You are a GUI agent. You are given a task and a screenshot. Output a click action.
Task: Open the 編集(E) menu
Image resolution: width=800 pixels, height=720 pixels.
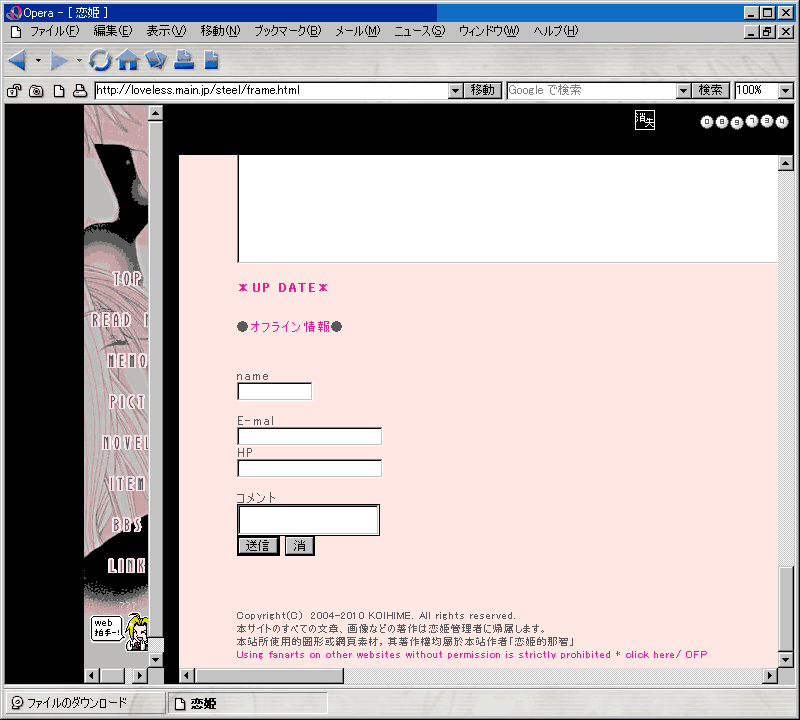pyautogui.click(x=113, y=32)
